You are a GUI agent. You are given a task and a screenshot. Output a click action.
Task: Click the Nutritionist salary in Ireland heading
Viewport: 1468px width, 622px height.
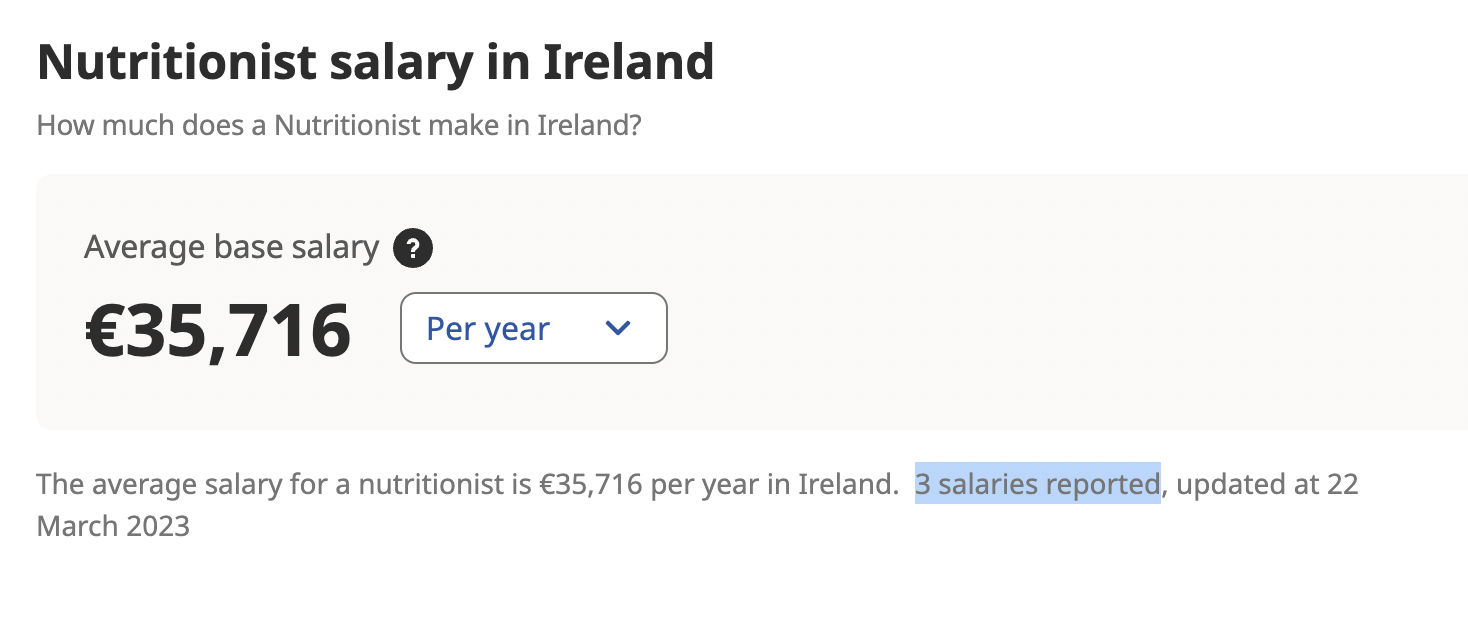coord(375,60)
